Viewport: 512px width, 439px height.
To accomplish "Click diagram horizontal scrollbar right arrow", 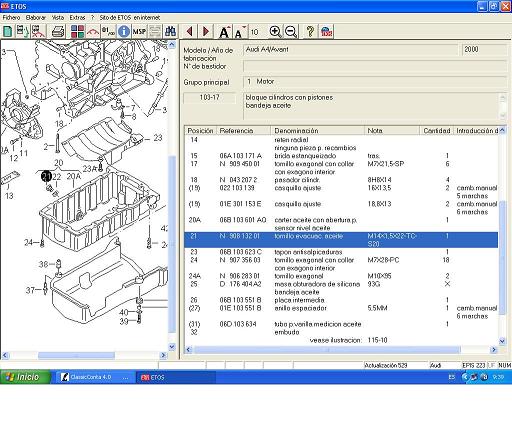I will point(163,355).
